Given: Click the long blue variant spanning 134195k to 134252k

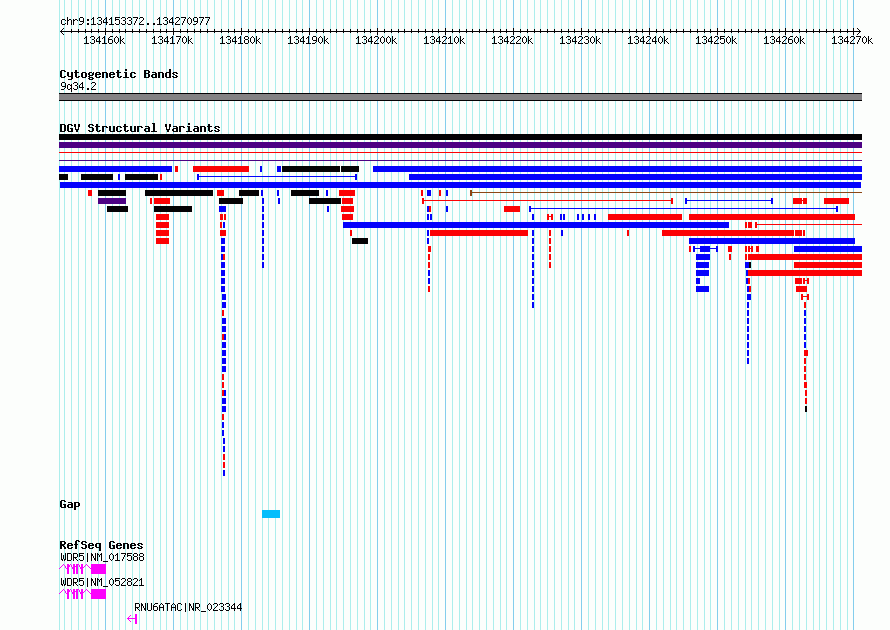Looking at the screenshot, I should [x=536, y=225].
